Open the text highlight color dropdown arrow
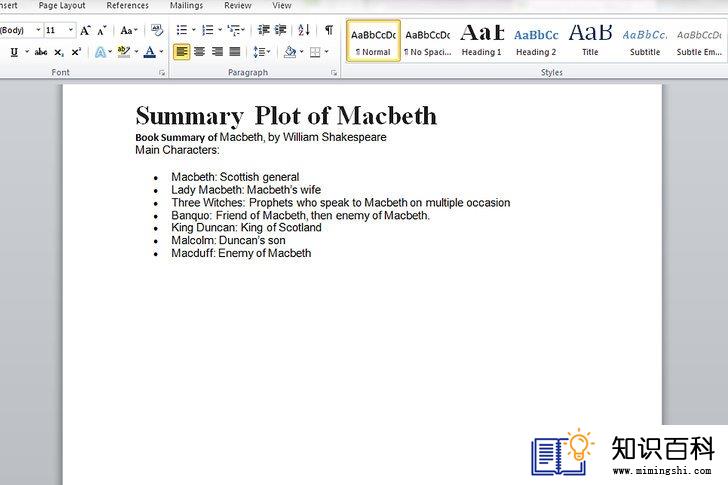This screenshot has height=485, width=728. (136, 52)
